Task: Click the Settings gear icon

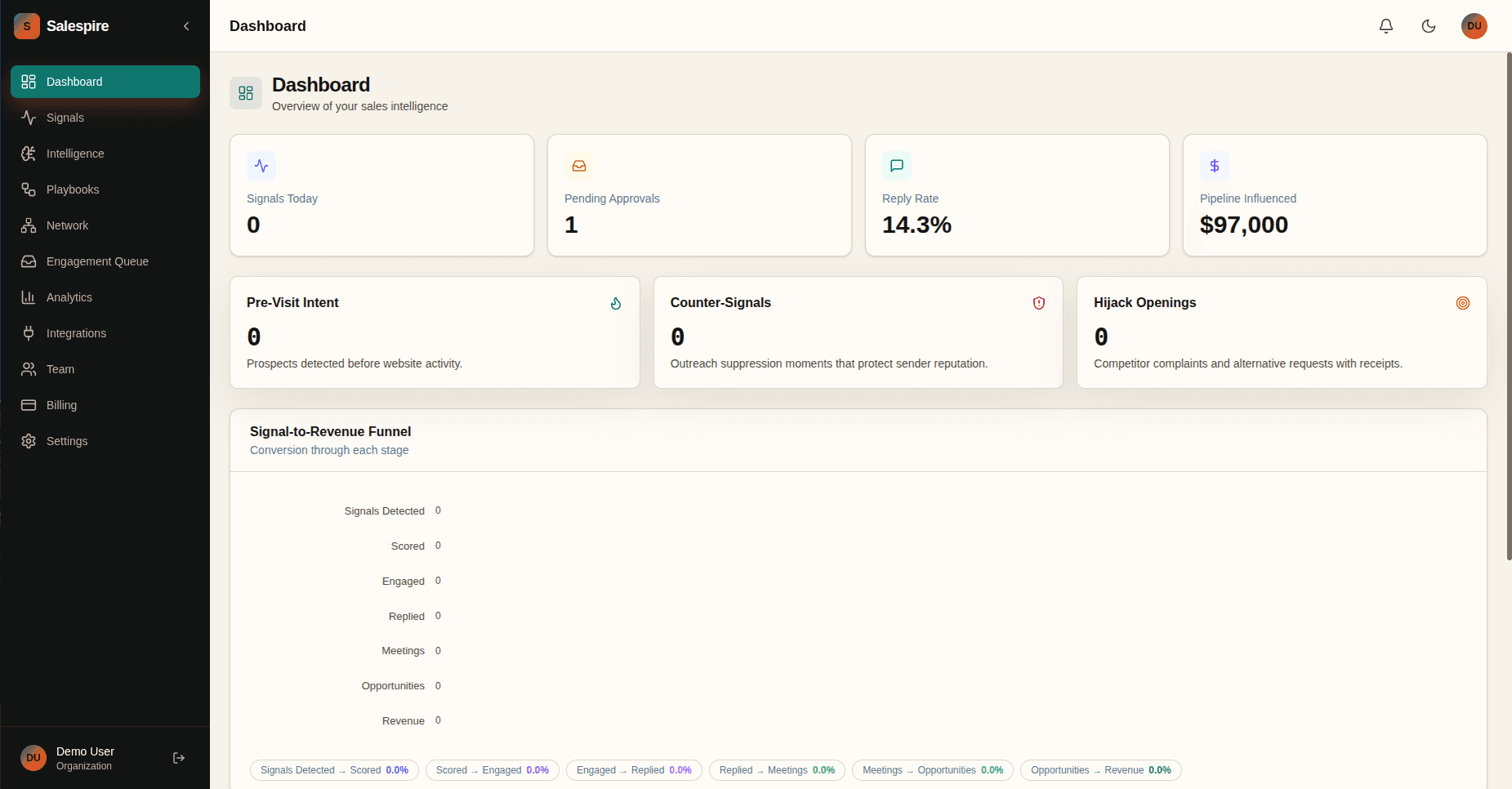Action: click(x=29, y=441)
